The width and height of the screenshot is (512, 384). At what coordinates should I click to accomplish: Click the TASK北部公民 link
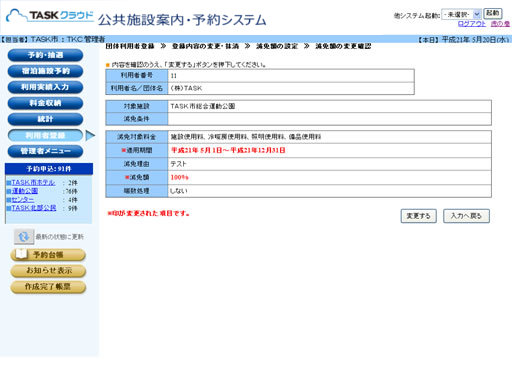pos(34,208)
